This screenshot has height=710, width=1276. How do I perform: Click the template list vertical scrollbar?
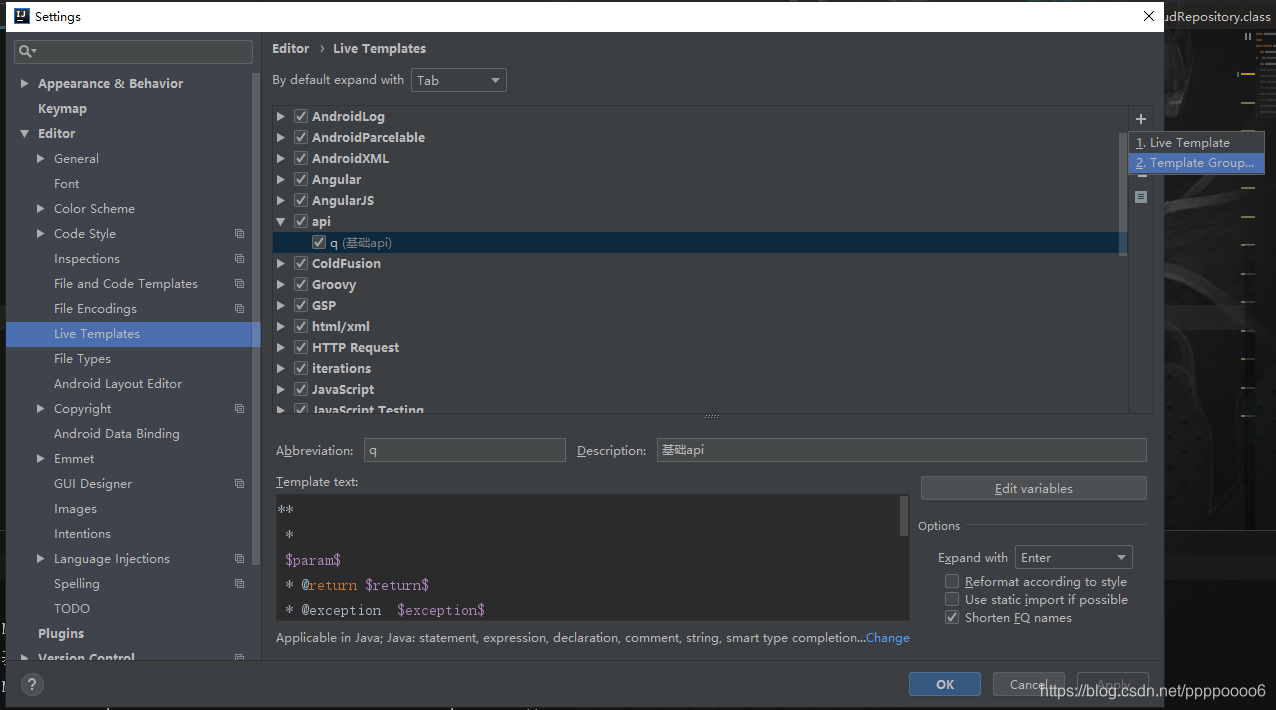coord(1123,195)
